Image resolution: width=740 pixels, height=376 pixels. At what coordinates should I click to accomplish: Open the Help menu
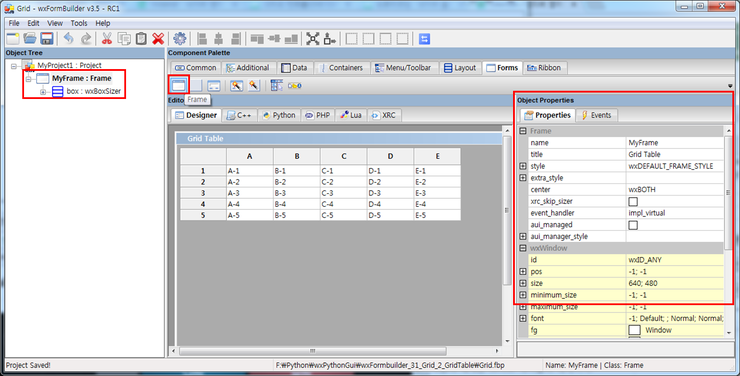tap(102, 23)
